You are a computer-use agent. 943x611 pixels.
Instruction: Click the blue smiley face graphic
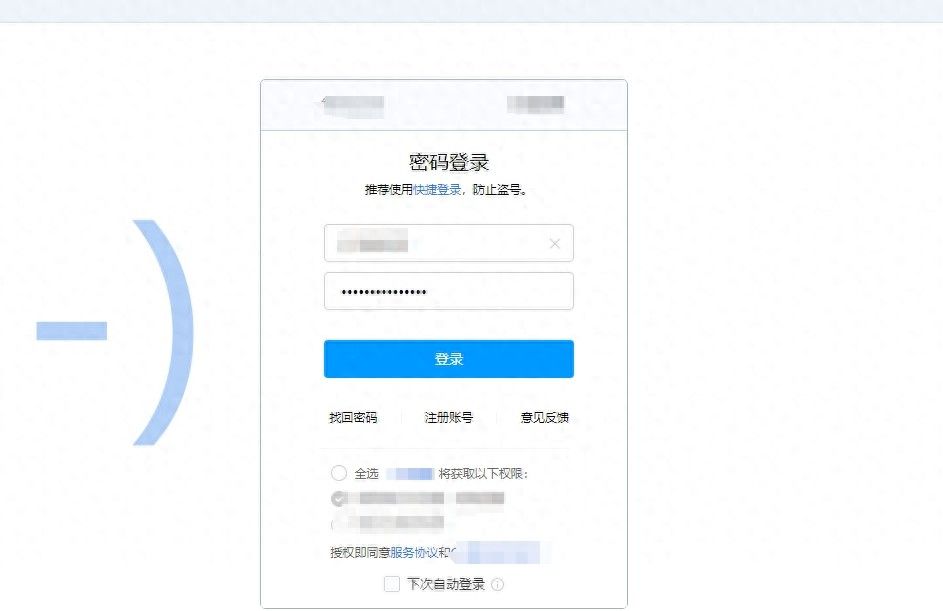click(114, 332)
